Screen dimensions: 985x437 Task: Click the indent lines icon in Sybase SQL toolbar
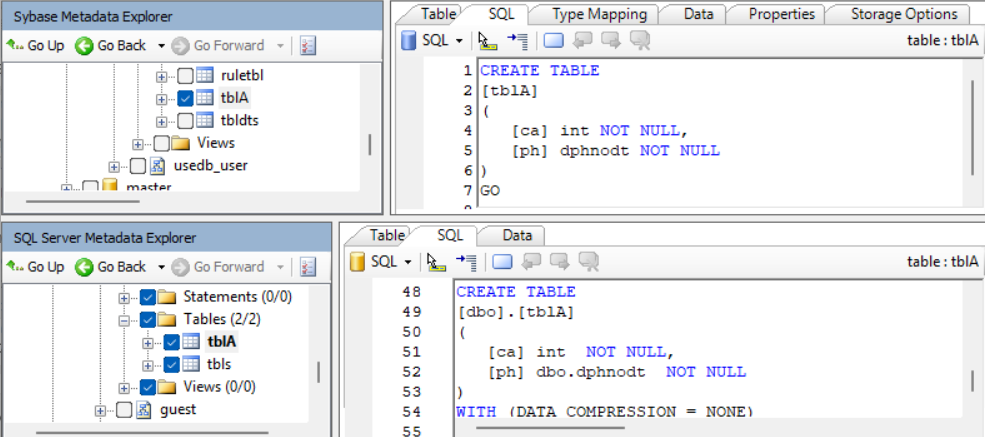click(x=518, y=41)
